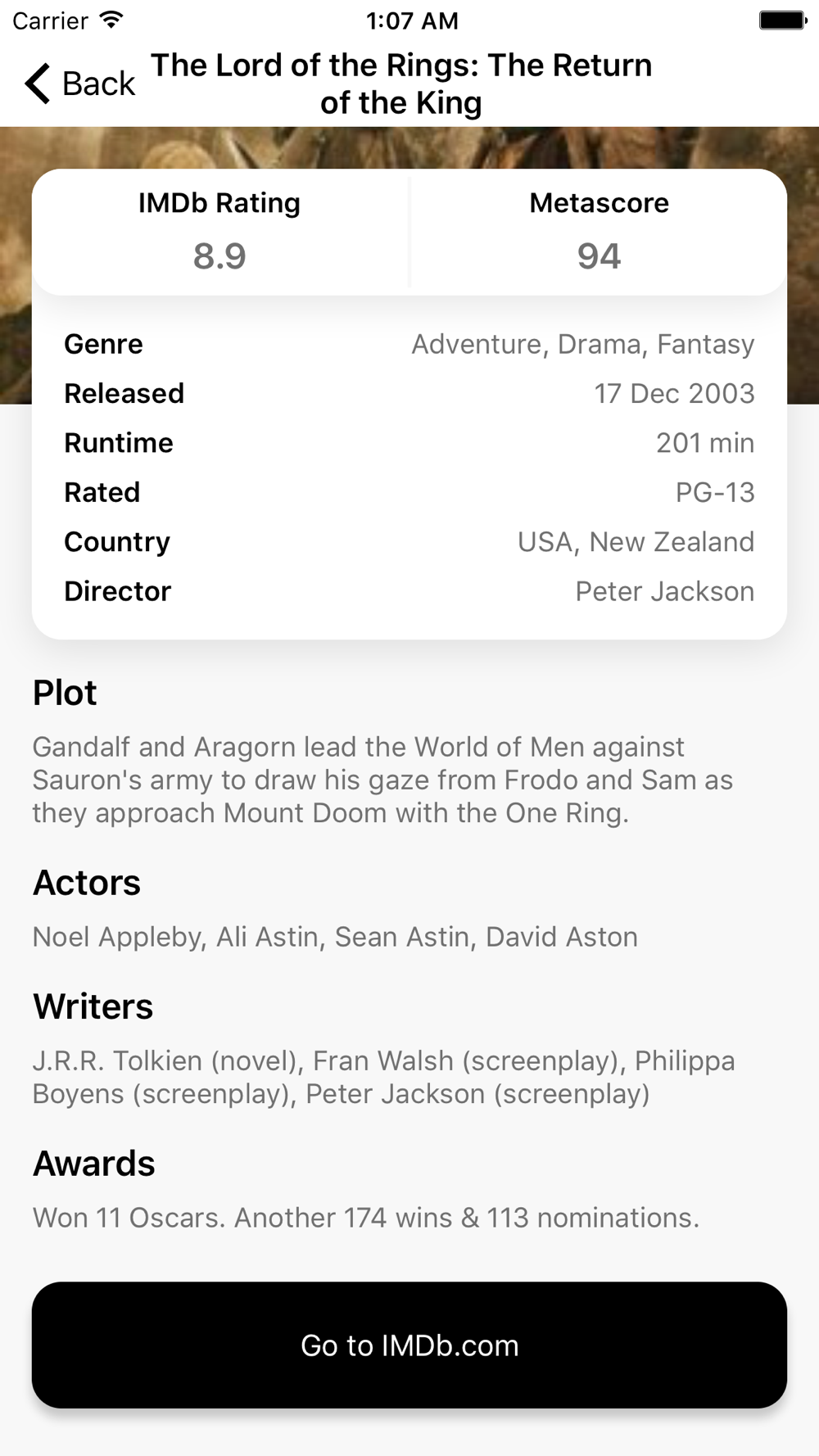Open the Go to IMDb.com button
Image resolution: width=819 pixels, height=1456 pixels.
pos(409,1345)
